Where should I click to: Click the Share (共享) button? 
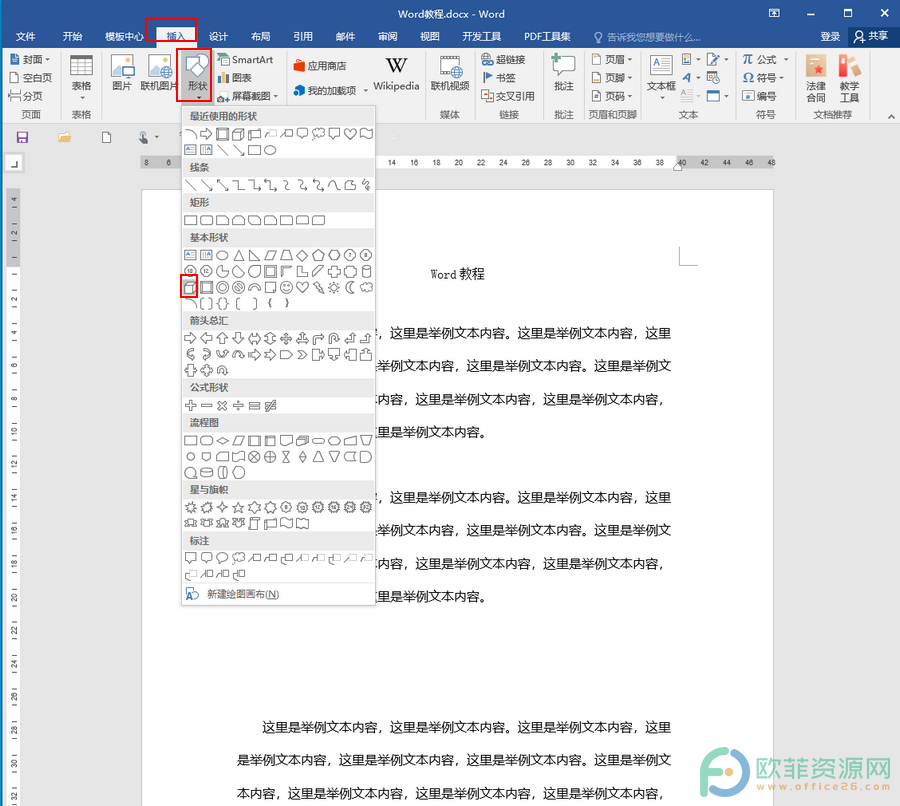871,36
